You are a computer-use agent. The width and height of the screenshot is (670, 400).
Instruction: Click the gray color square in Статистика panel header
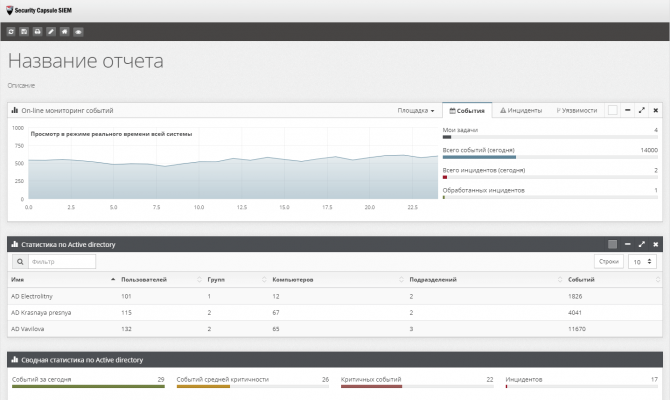612,244
